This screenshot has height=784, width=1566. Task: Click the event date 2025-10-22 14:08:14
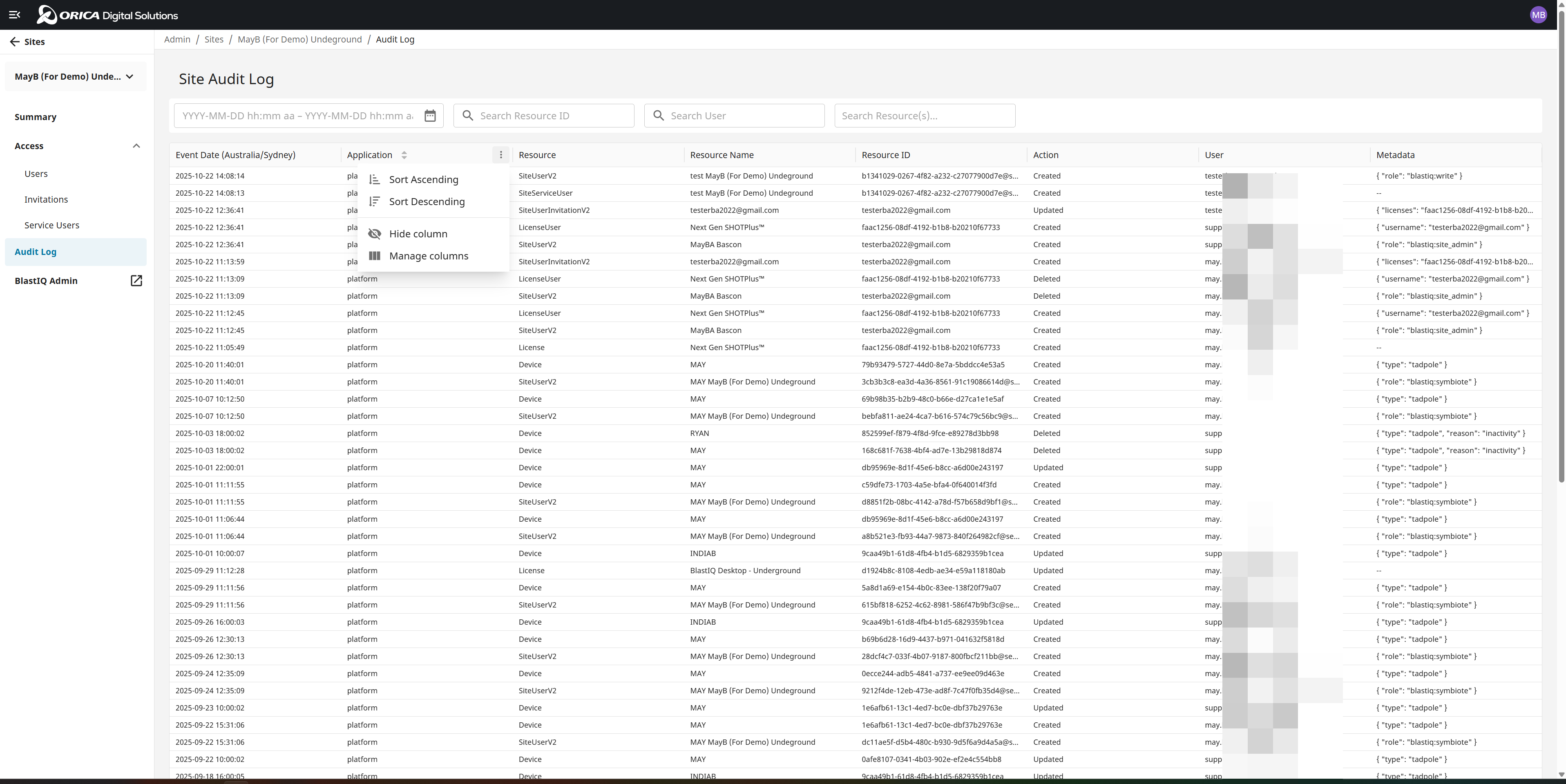pos(210,176)
